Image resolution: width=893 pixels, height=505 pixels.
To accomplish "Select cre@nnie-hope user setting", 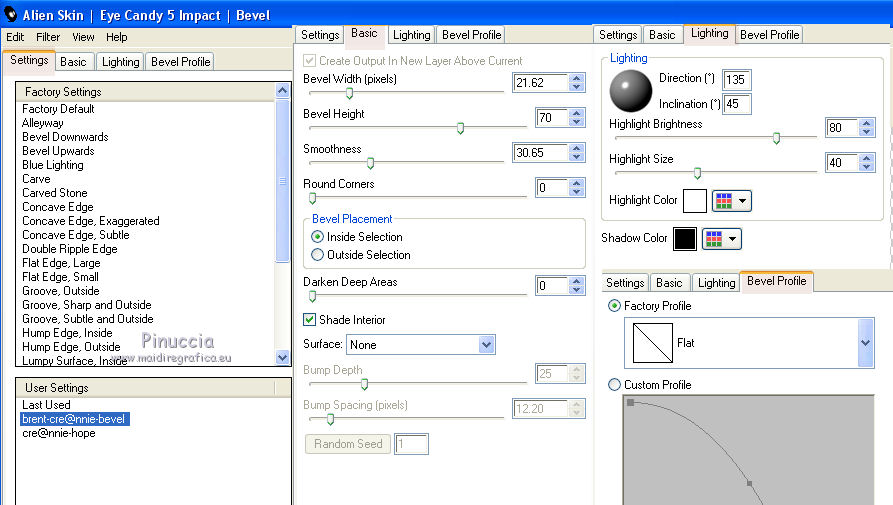I will [x=59, y=433].
